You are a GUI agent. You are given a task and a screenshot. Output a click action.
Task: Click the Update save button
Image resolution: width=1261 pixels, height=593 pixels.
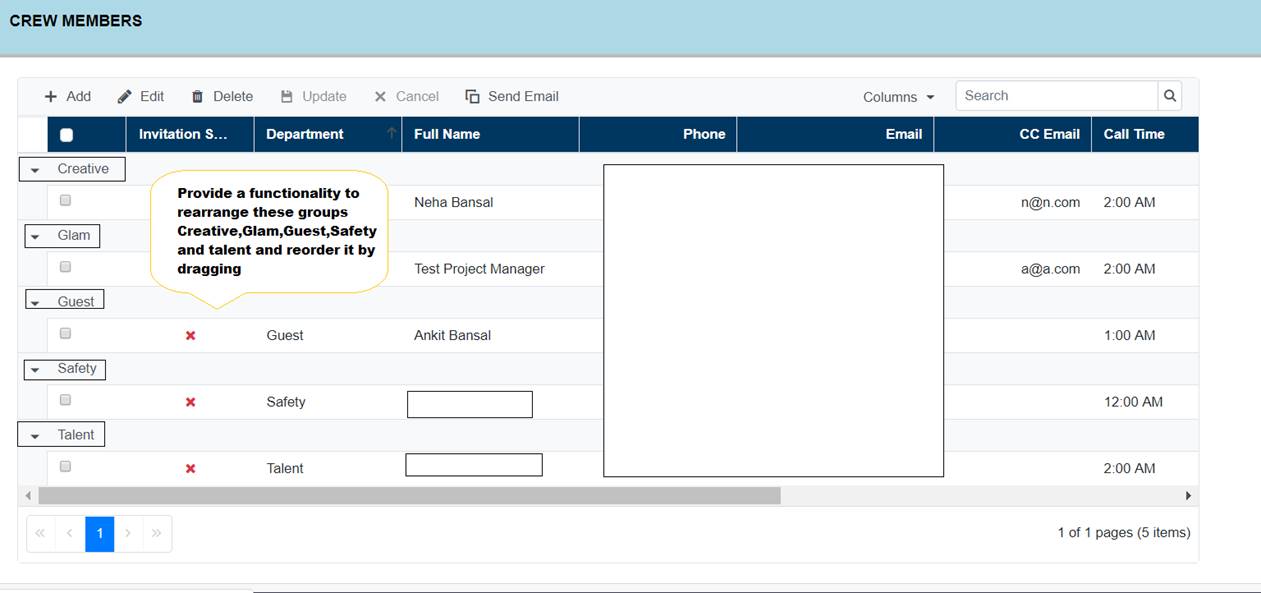(x=313, y=97)
